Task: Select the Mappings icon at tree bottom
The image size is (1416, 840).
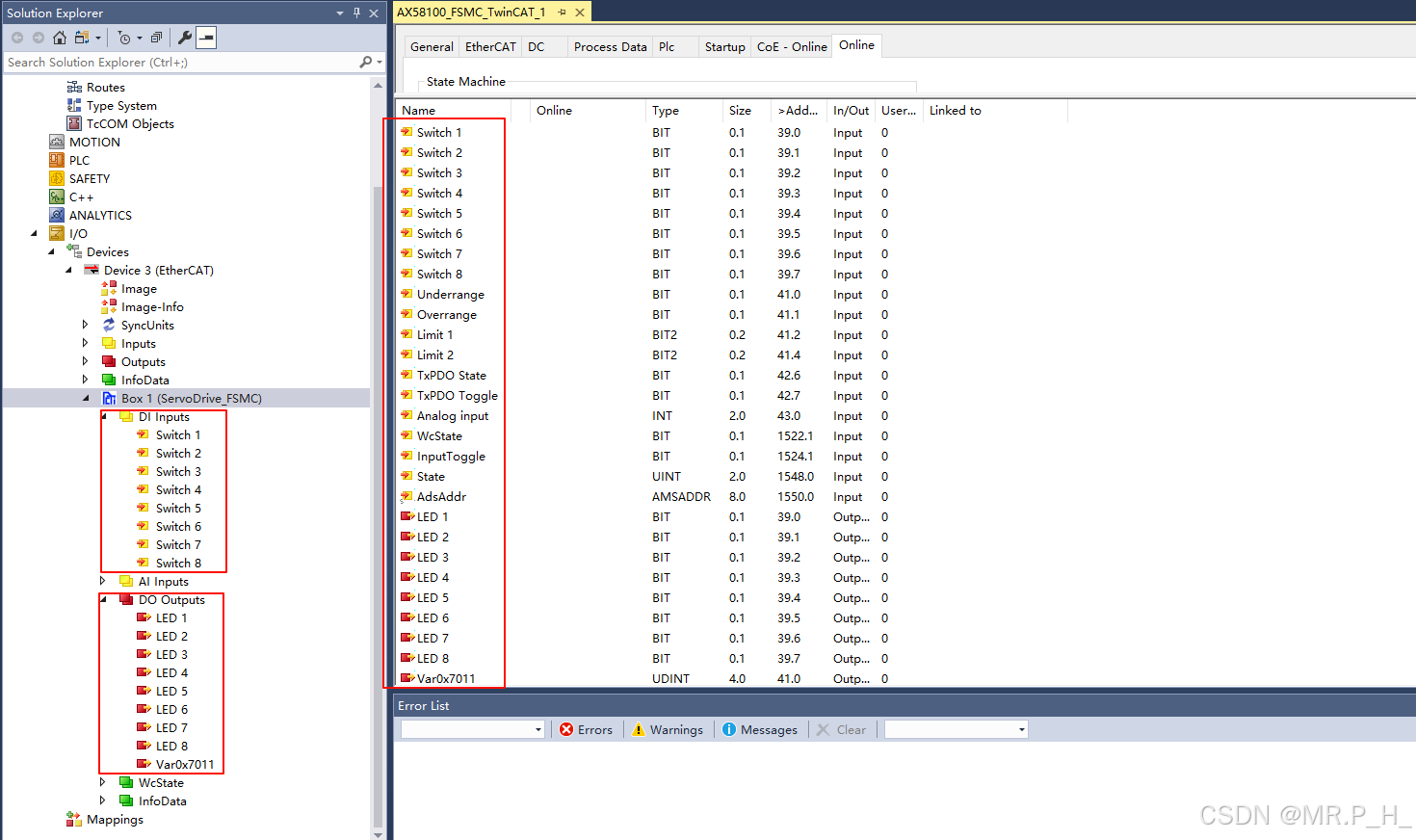Action: point(74,819)
